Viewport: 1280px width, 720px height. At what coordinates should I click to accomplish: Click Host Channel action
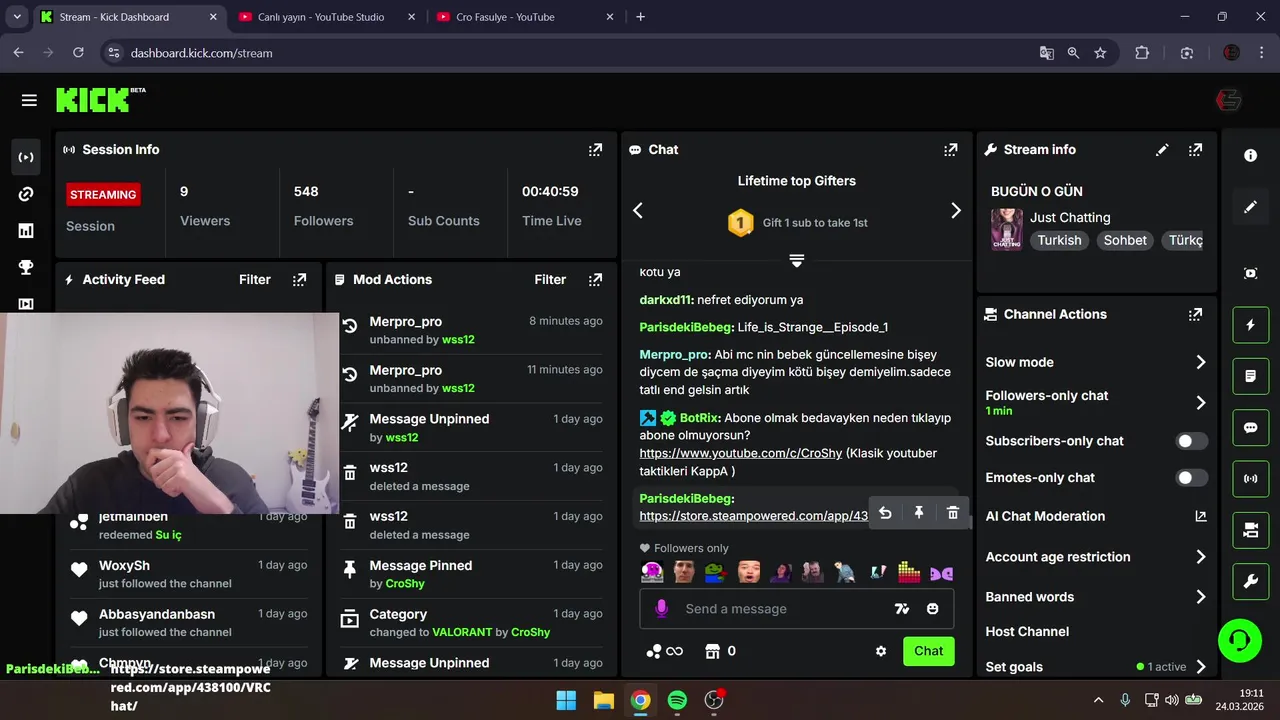tap(1027, 632)
